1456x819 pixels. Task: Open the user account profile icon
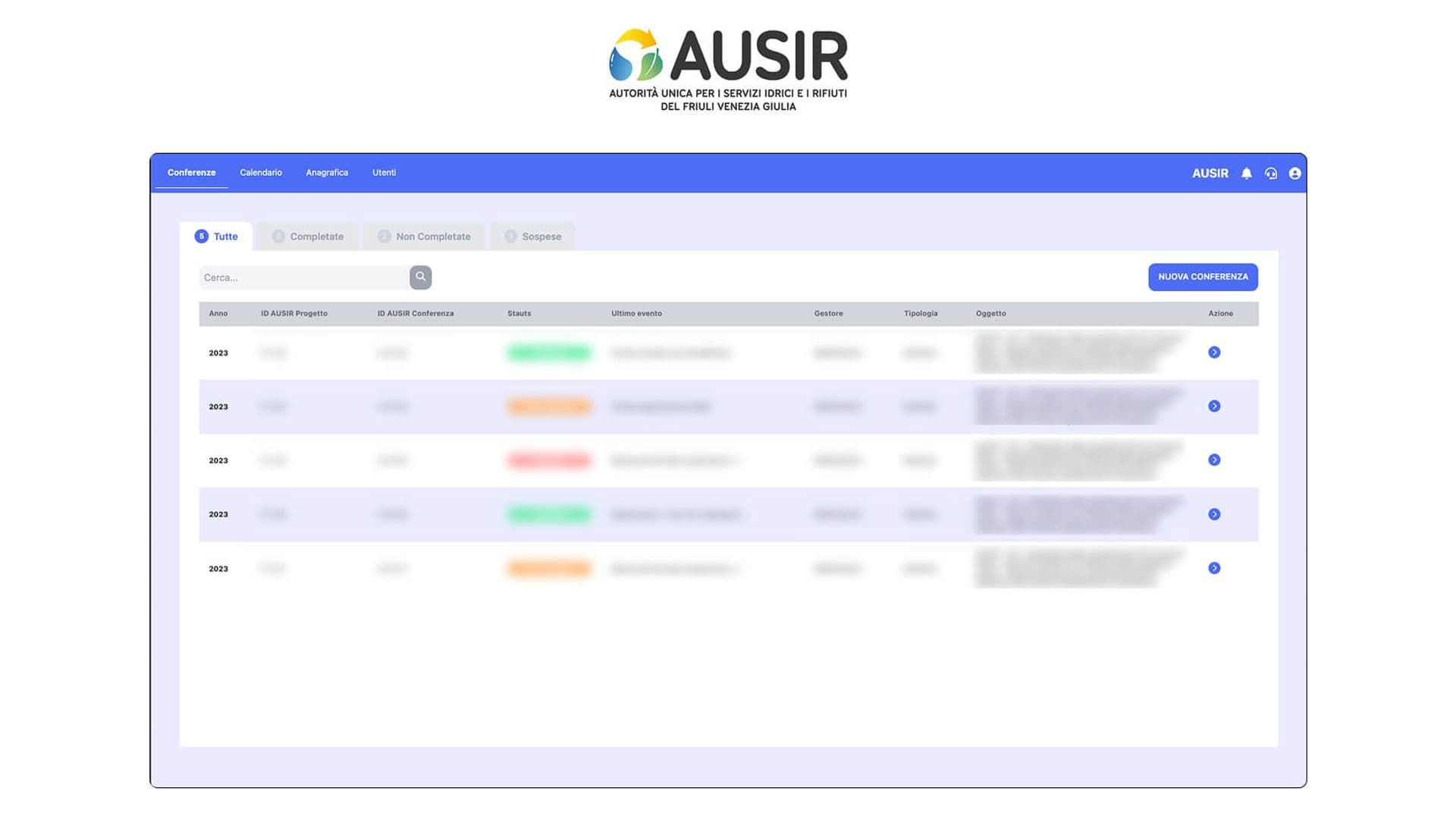[1295, 174]
